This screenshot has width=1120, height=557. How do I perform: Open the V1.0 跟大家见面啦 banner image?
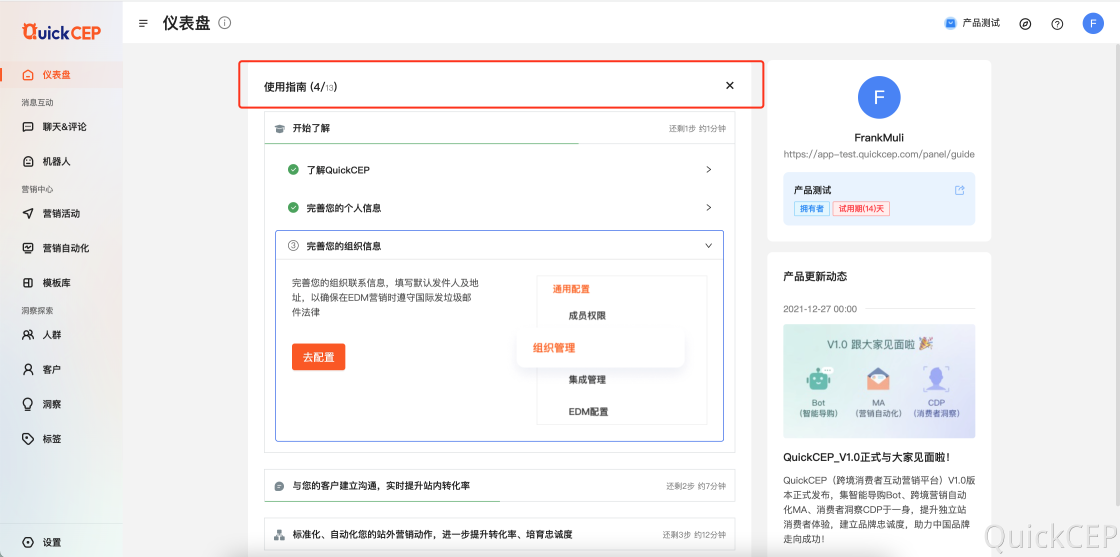(879, 381)
